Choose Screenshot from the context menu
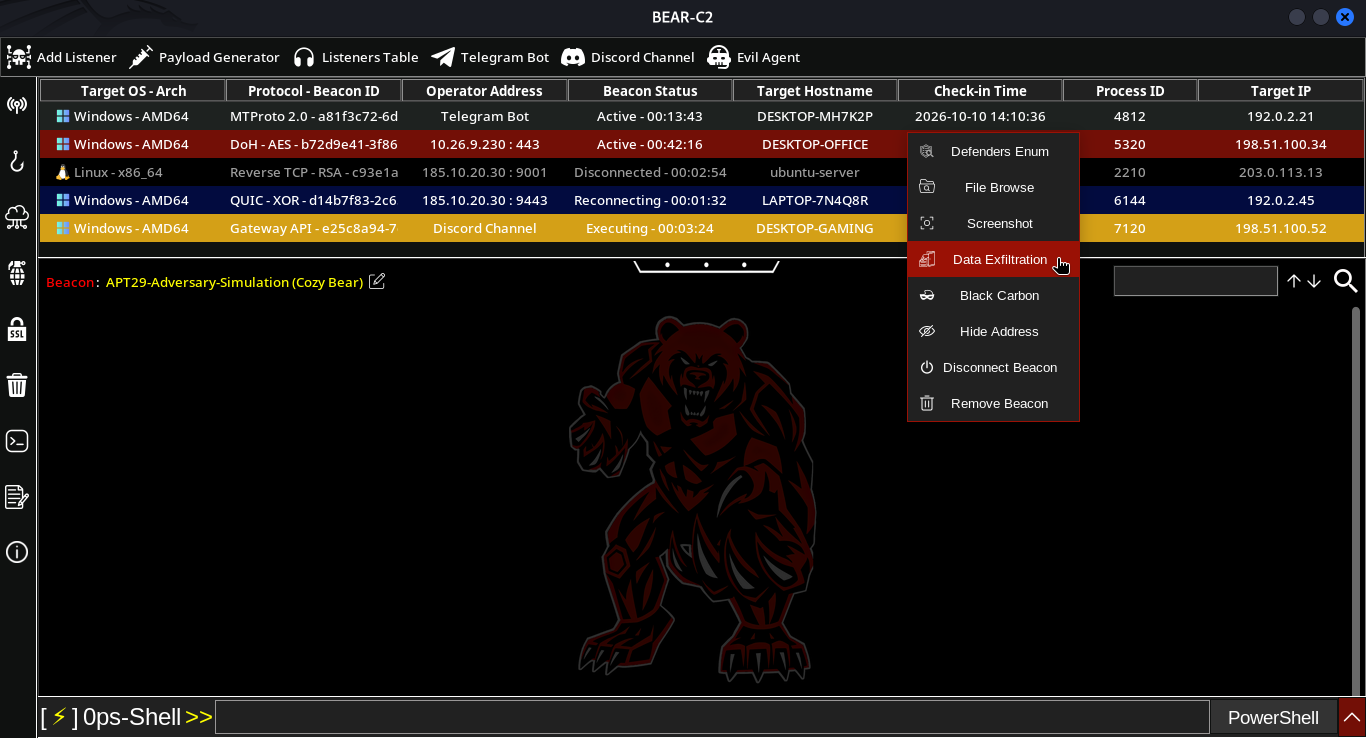This screenshot has height=738, width=1366. [x=993, y=224]
